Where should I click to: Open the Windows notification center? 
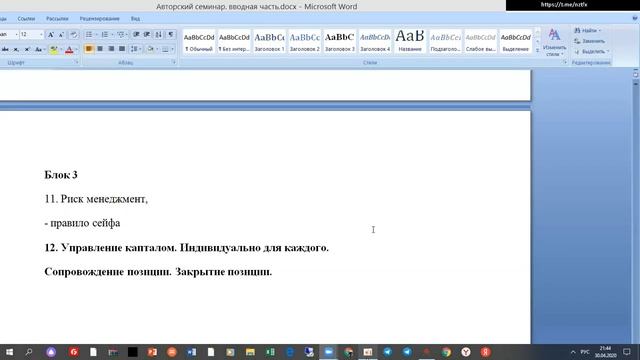click(x=627, y=352)
